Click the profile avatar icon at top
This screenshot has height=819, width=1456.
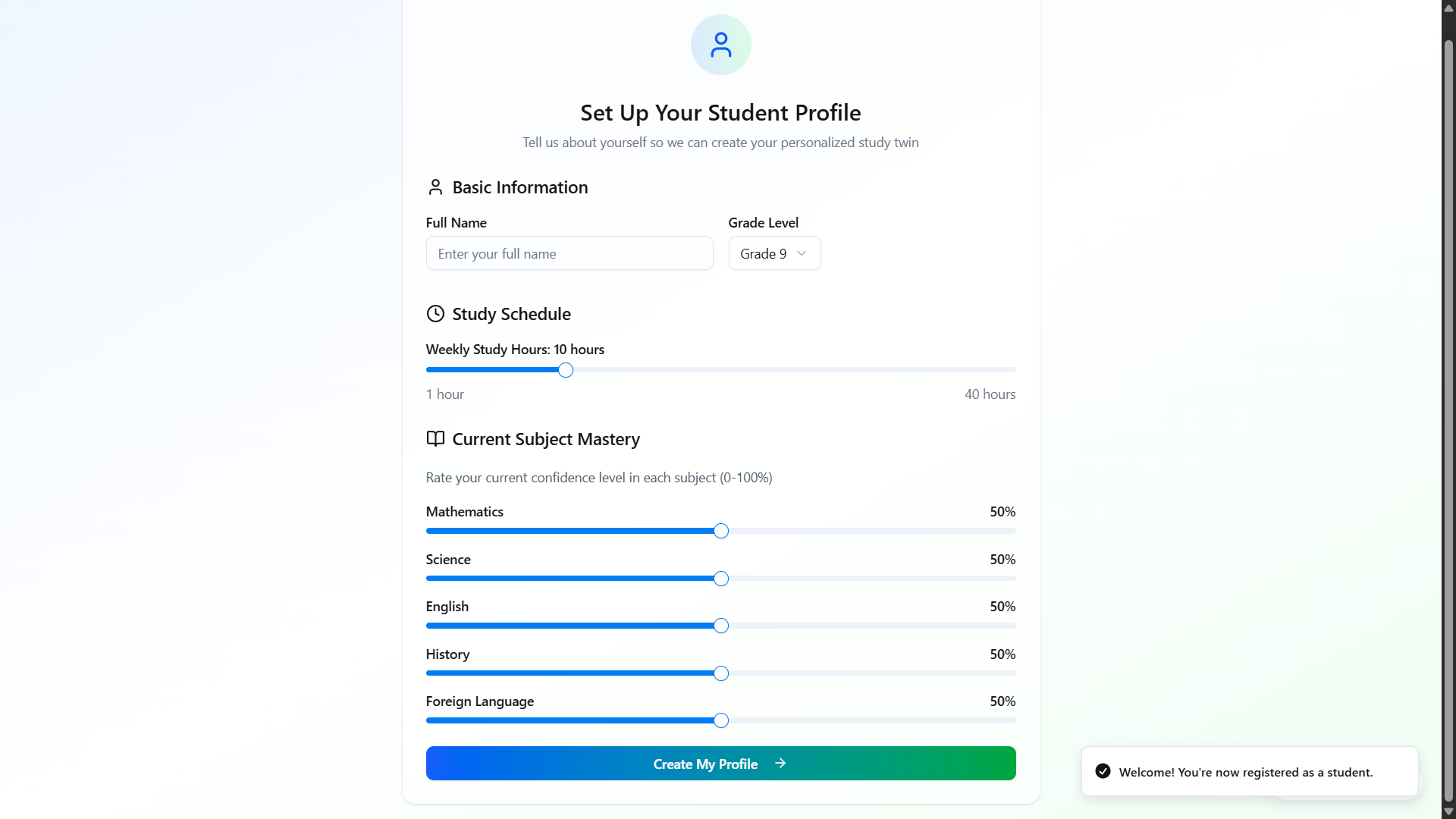[x=720, y=45]
